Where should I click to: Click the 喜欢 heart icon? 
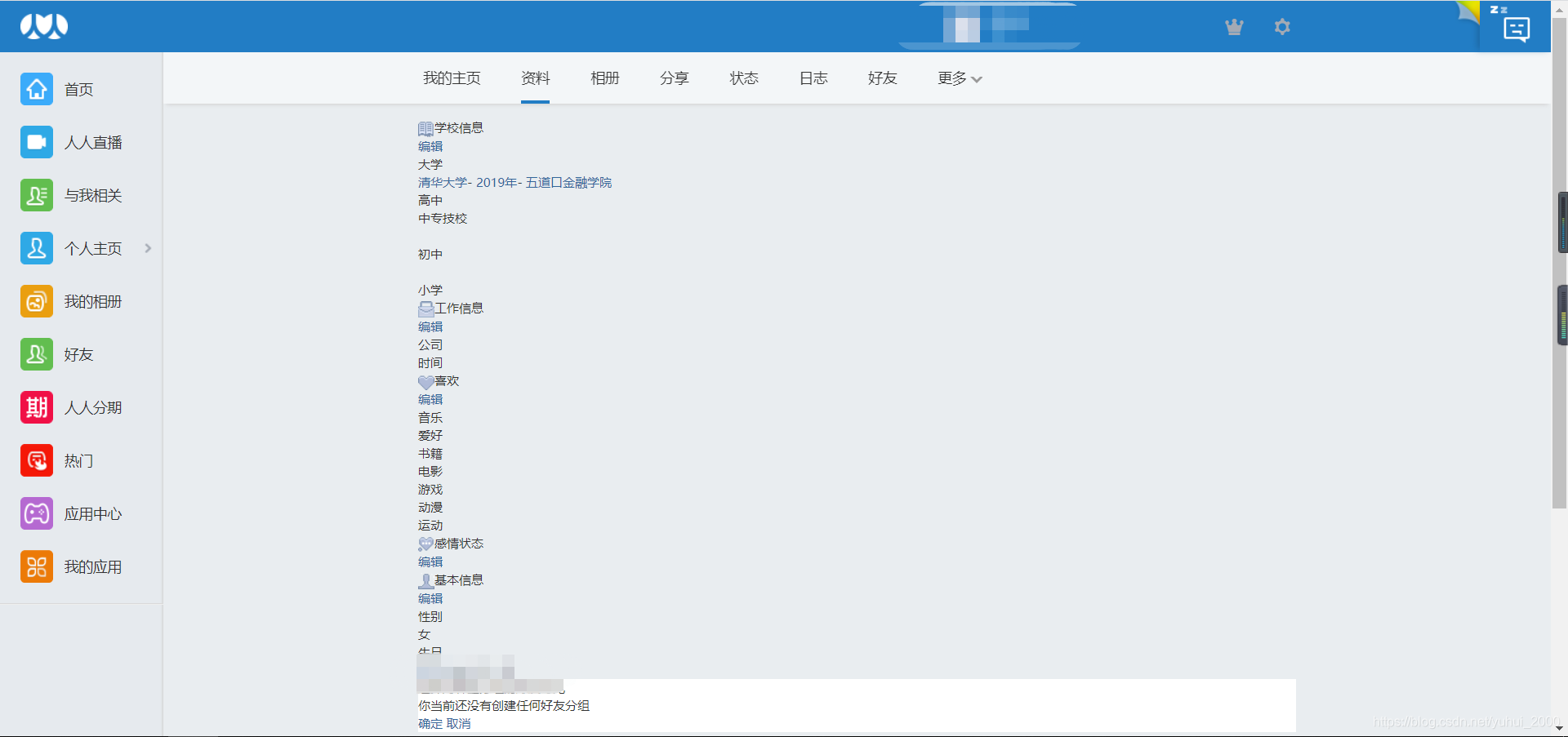(x=425, y=382)
